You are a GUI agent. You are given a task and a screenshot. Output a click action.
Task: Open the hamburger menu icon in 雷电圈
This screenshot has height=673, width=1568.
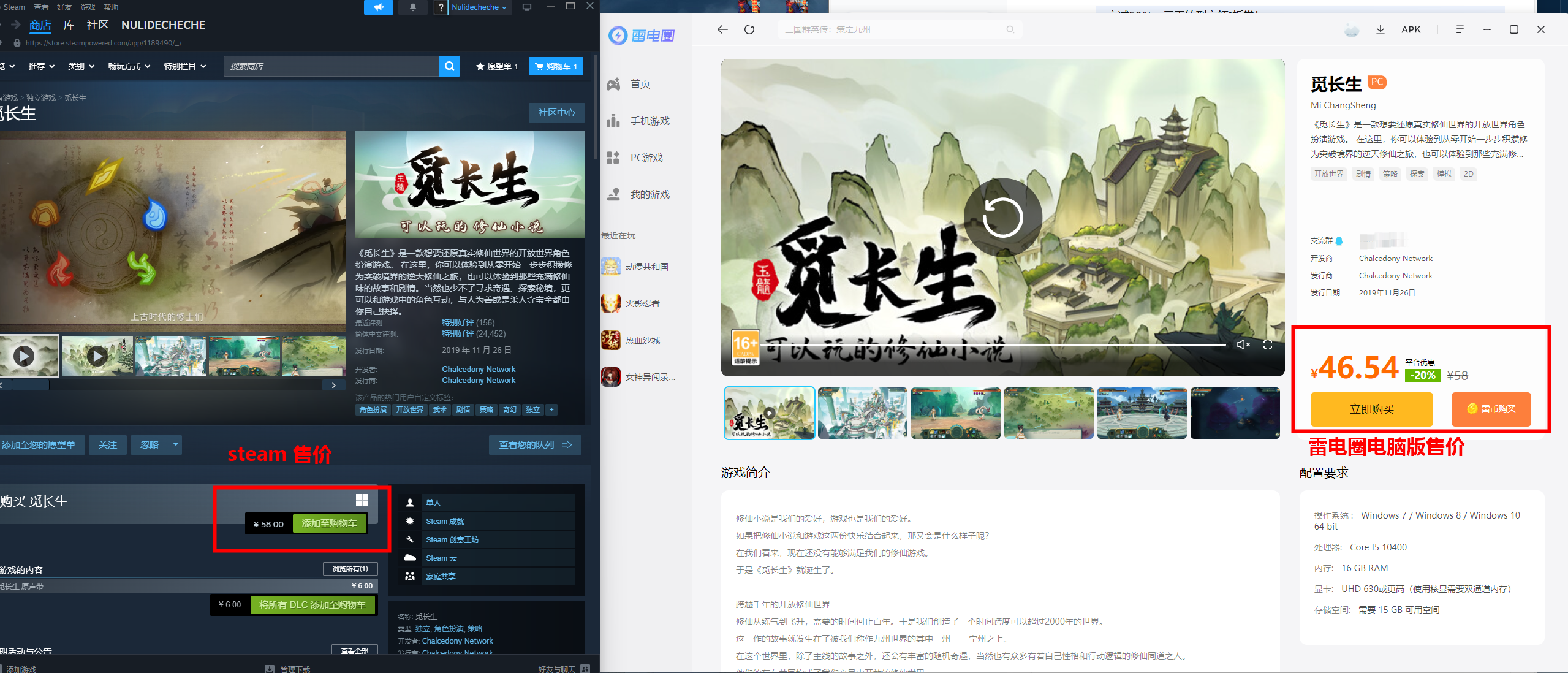coord(1460,29)
